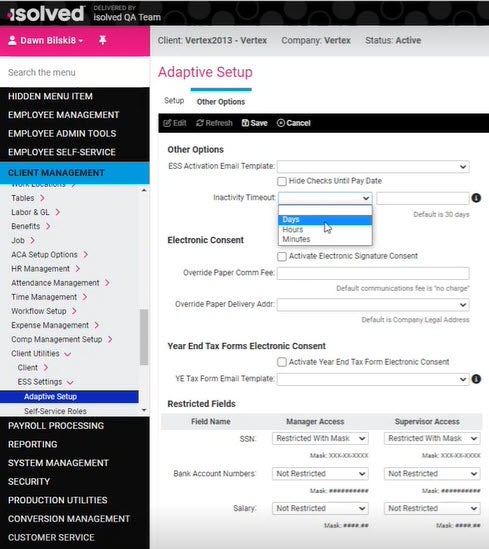
Task: Click the Edit toolbar button
Action: tap(175, 123)
